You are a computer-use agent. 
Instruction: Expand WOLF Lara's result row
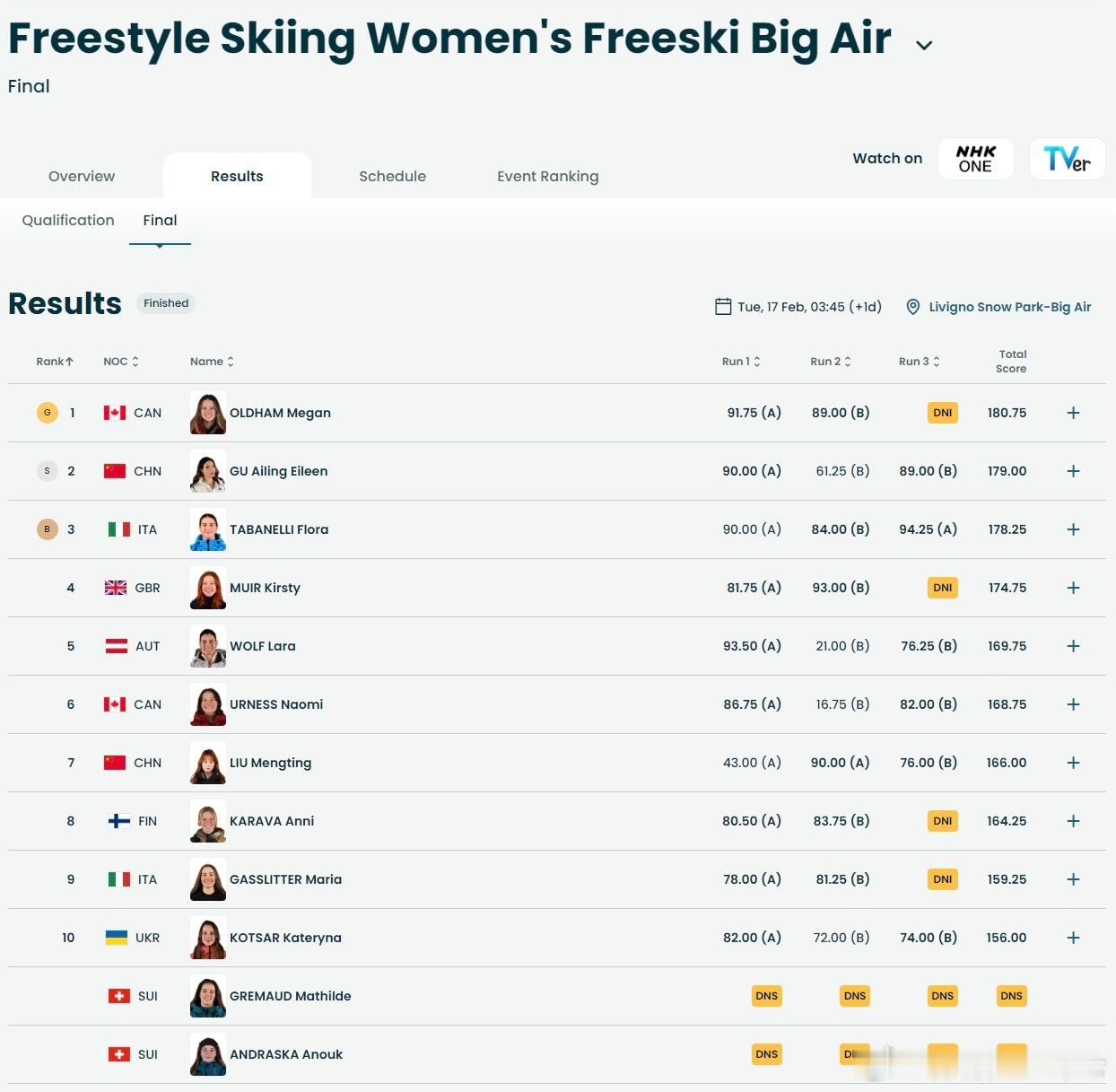click(1073, 646)
